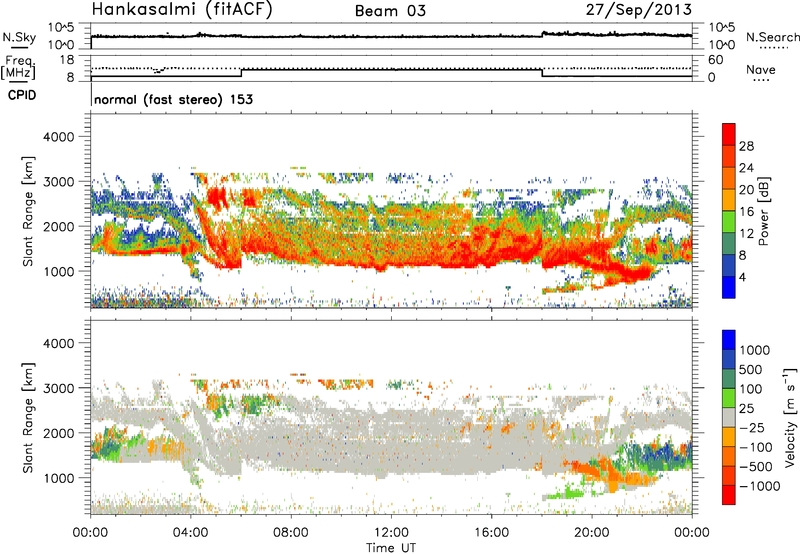Select the 'Freq. [MHz]' axis label
Image resolution: width=800 pixels, height=554 pixels.
point(19,68)
